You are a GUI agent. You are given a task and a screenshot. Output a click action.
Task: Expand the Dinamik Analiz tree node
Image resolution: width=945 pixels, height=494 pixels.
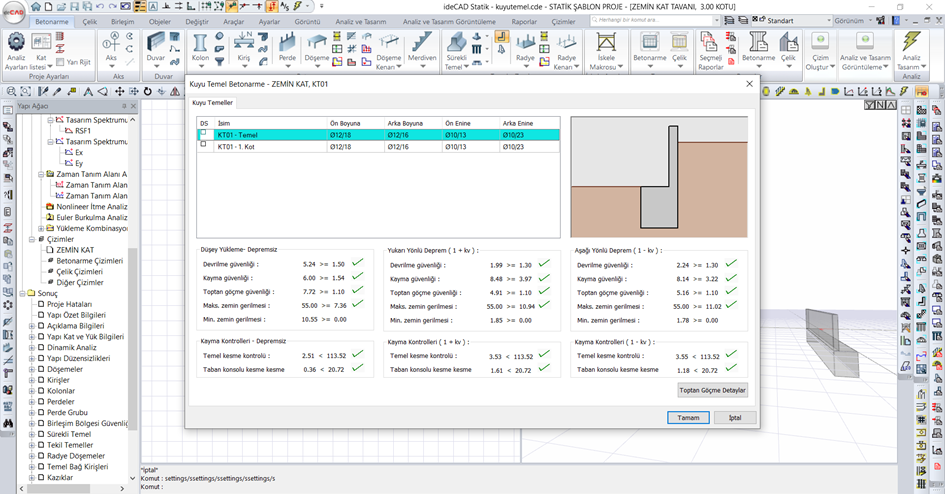32,348
